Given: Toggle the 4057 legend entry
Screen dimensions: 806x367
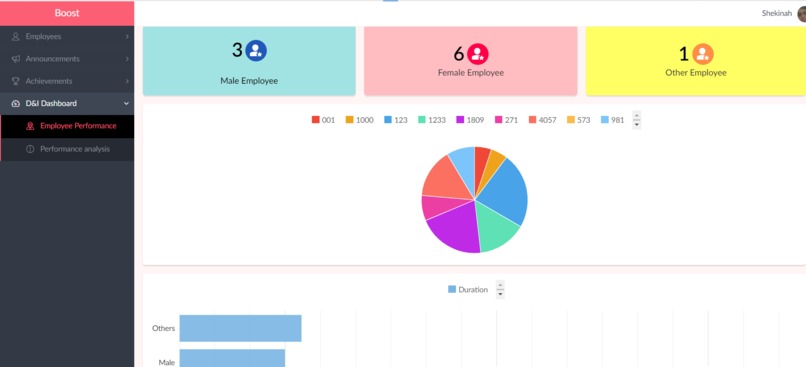Looking at the screenshot, I should pyautogui.click(x=542, y=120).
